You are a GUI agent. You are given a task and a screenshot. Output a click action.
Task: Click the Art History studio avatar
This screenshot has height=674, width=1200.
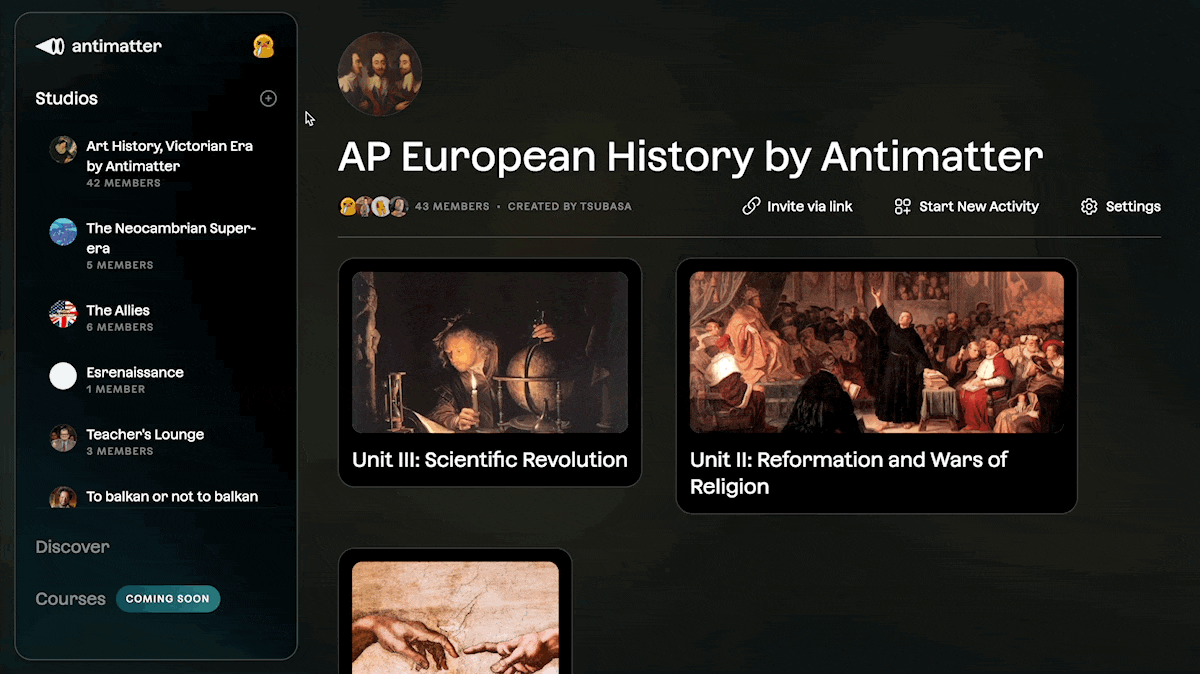pyautogui.click(x=63, y=150)
